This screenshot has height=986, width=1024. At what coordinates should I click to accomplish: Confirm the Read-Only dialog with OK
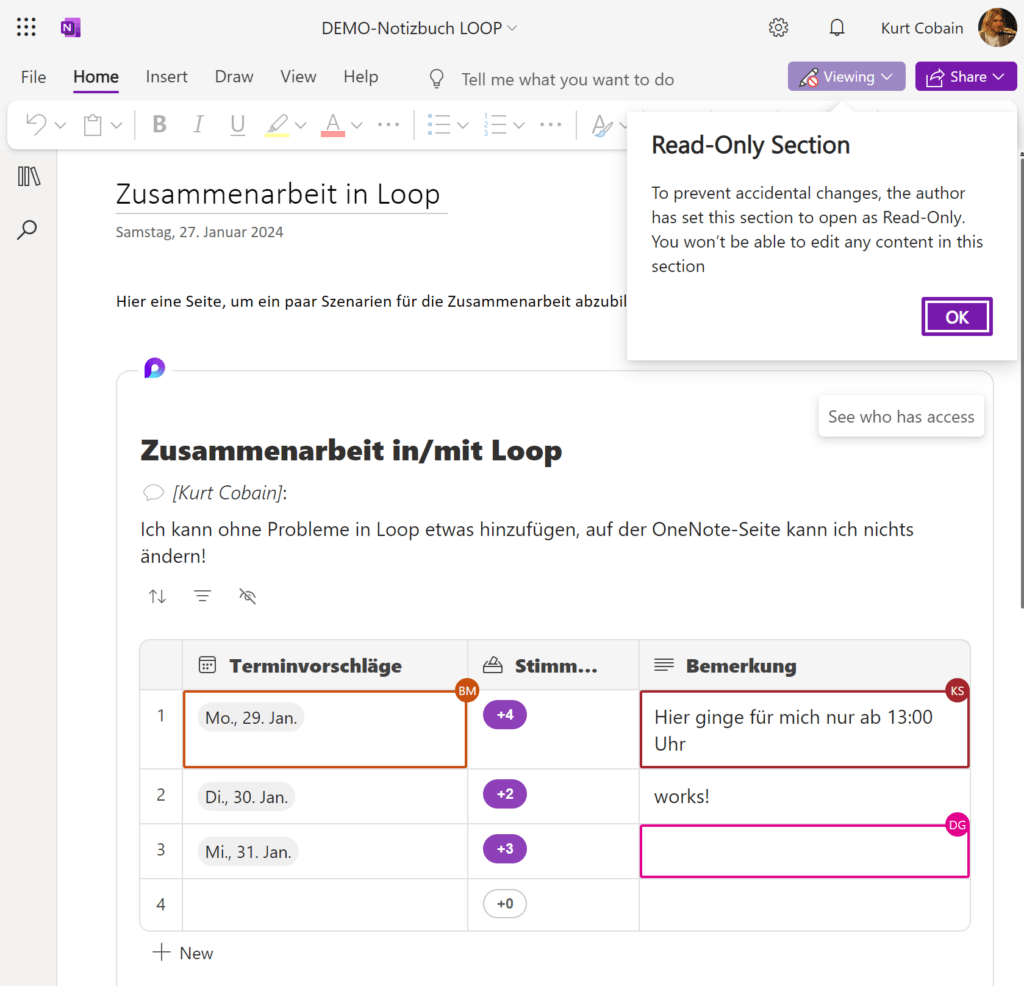(957, 317)
